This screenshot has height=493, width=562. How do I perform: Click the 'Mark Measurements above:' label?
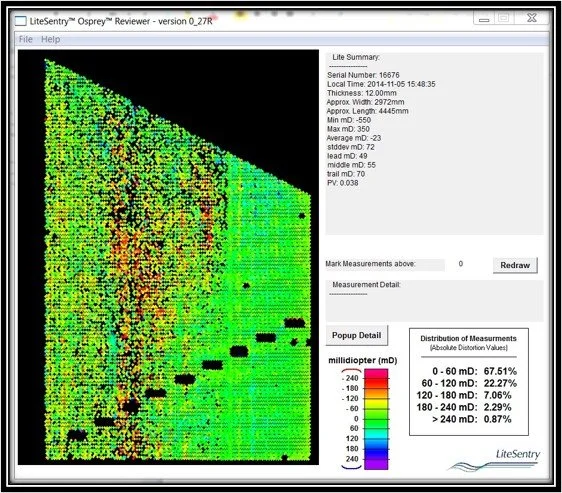click(370, 264)
